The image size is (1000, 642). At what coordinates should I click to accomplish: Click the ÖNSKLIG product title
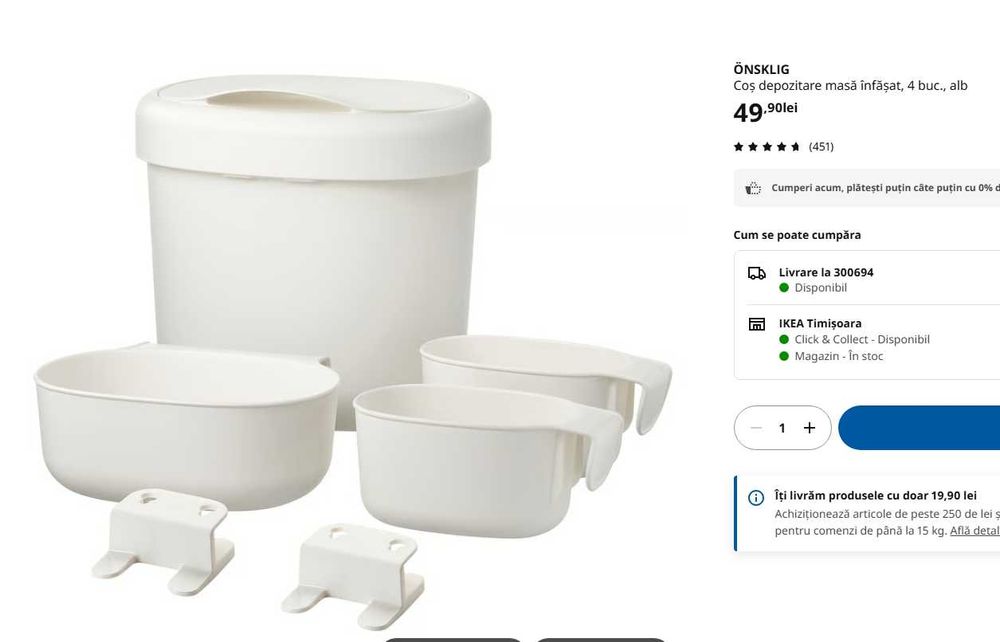(761, 70)
